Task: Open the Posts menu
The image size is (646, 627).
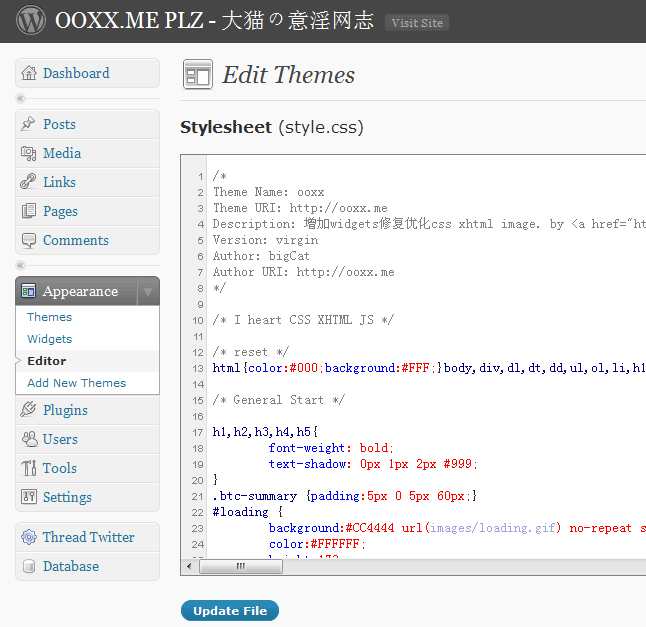Action: (x=87, y=124)
